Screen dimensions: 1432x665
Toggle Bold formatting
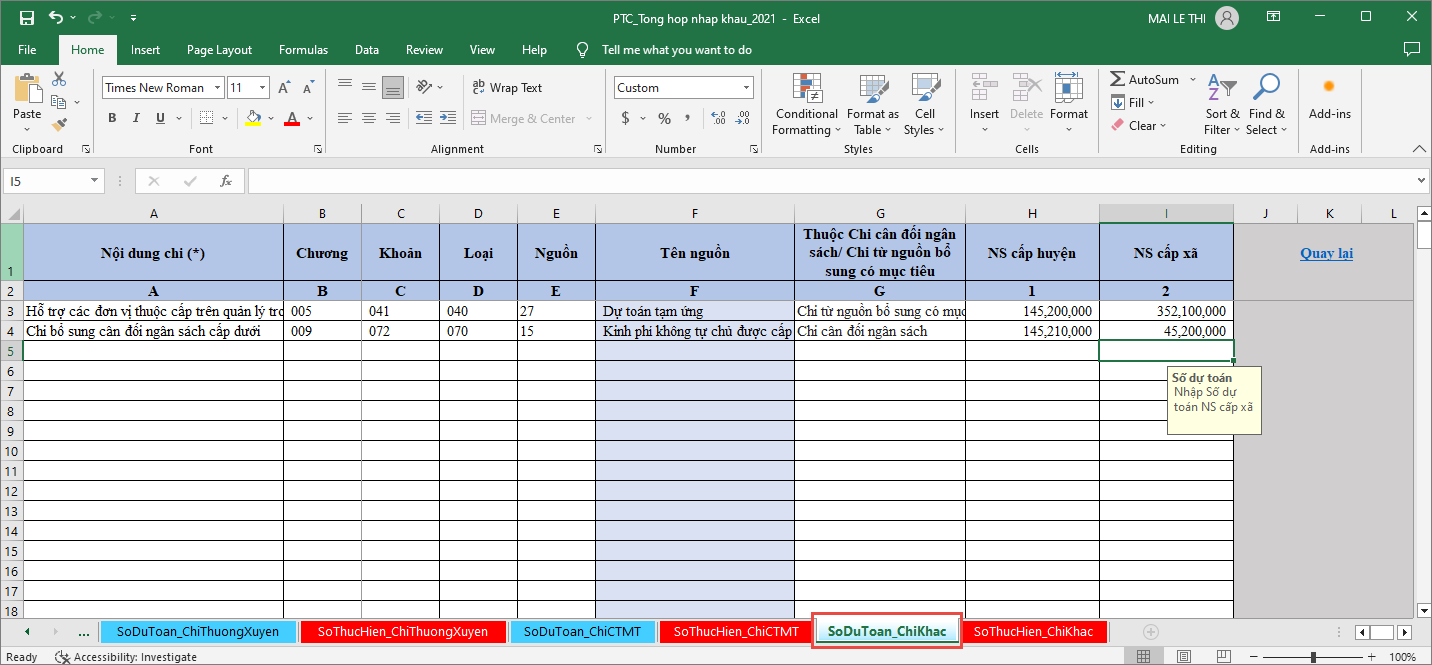coord(112,118)
